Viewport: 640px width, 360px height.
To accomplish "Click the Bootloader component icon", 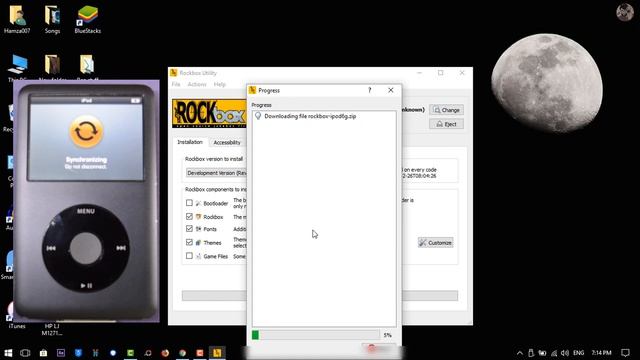I will 198,203.
